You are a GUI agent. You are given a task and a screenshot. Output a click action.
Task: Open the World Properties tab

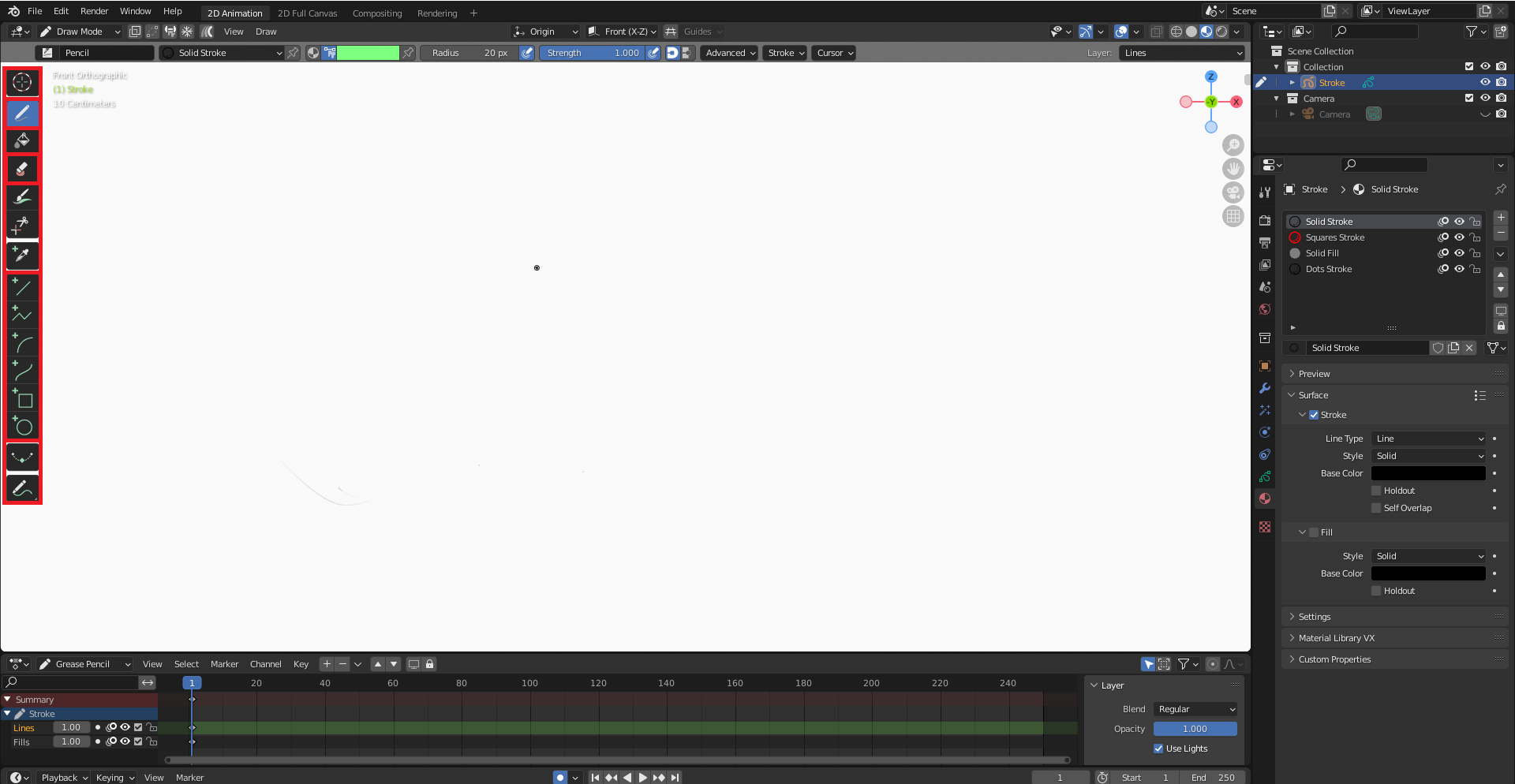point(1265,309)
